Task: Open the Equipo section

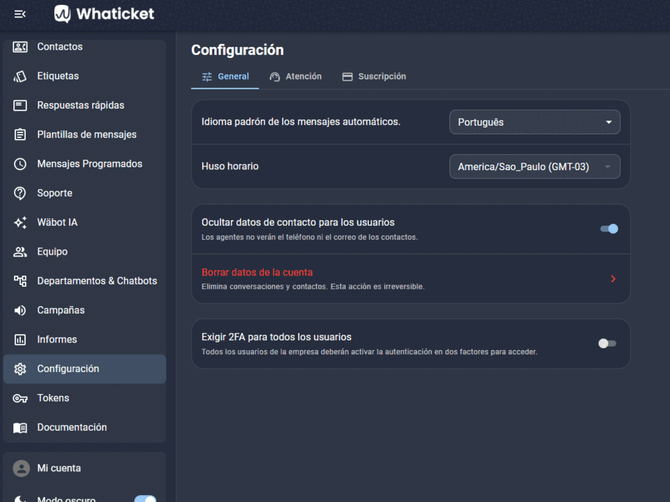Action: [x=85, y=252]
